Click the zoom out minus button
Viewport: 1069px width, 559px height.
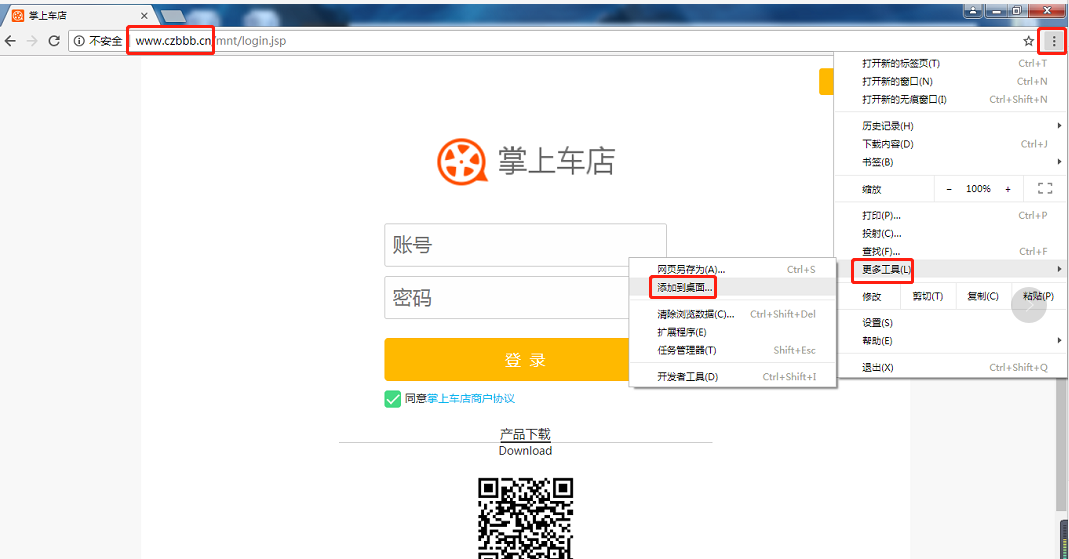coord(949,189)
